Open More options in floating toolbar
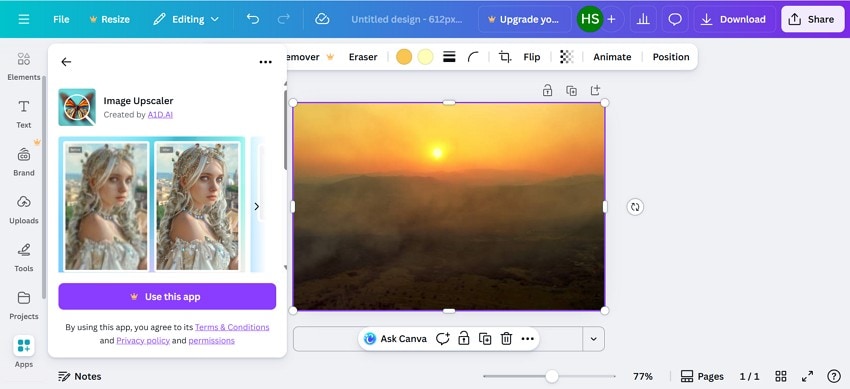850x389 pixels. [527, 339]
